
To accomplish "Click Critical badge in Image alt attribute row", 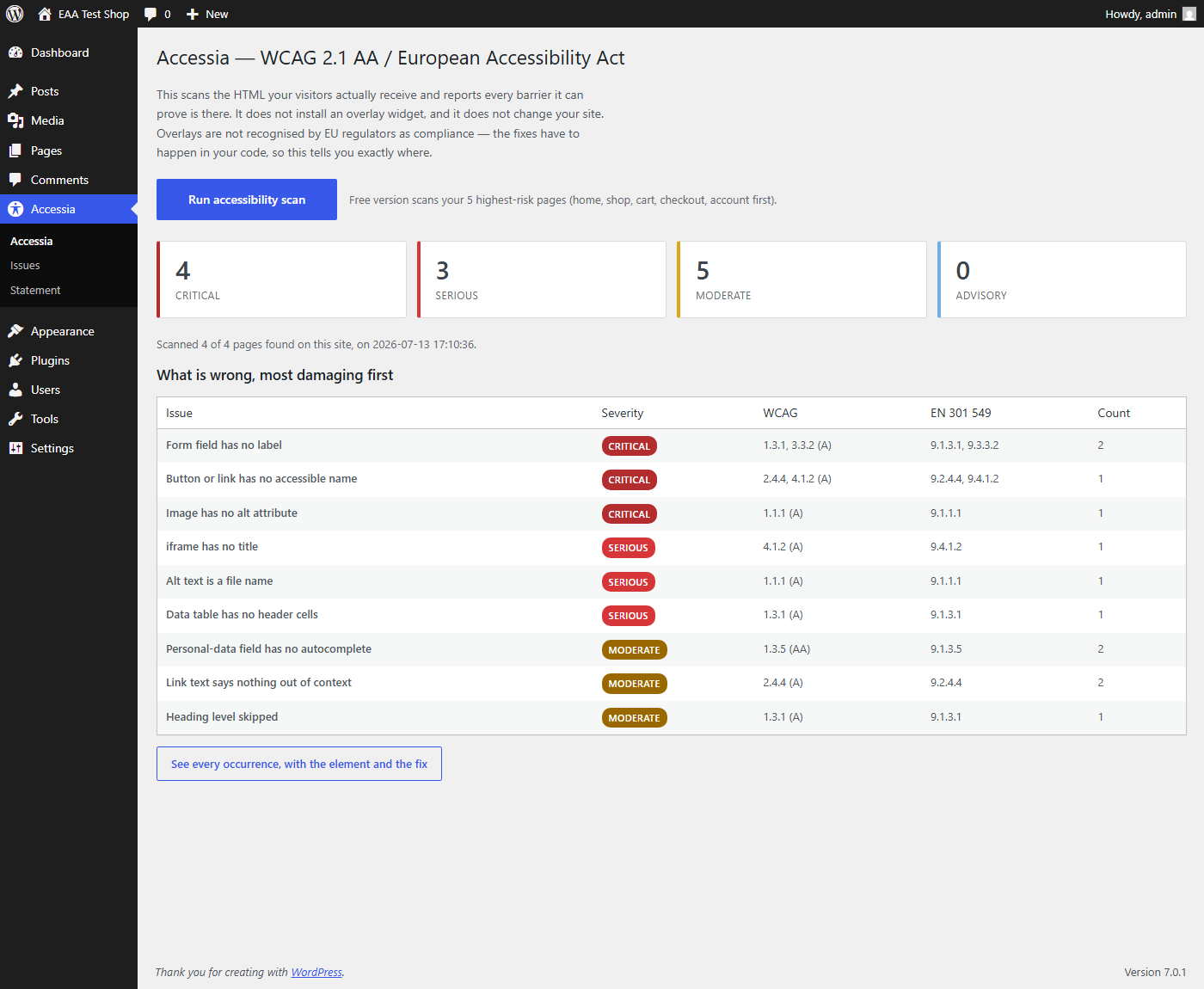I will click(629, 514).
